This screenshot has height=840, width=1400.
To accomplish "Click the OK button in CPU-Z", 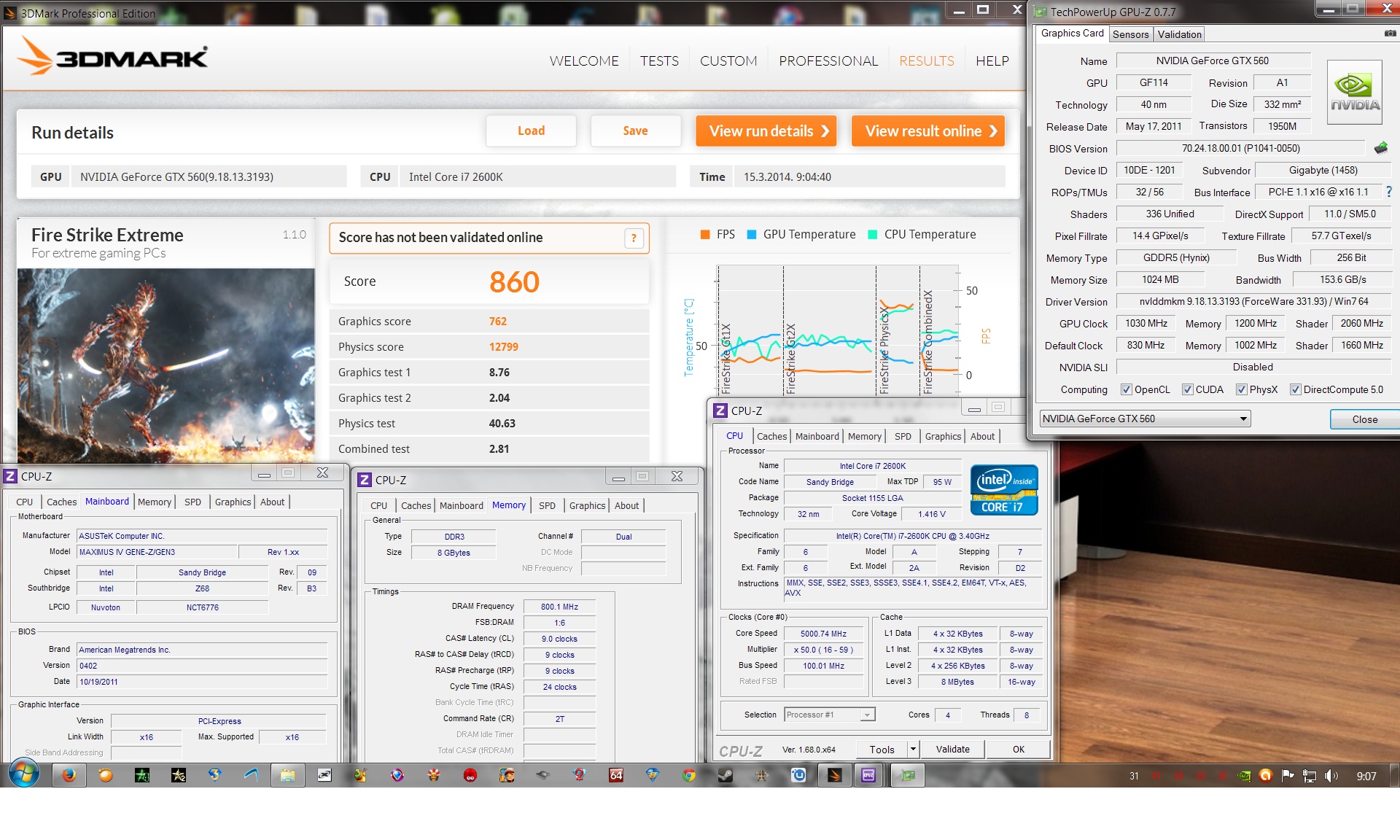I will (x=1018, y=749).
